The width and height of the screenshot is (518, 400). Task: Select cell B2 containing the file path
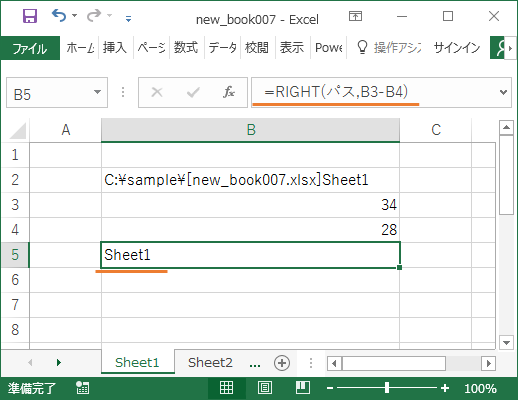[x=250, y=180]
